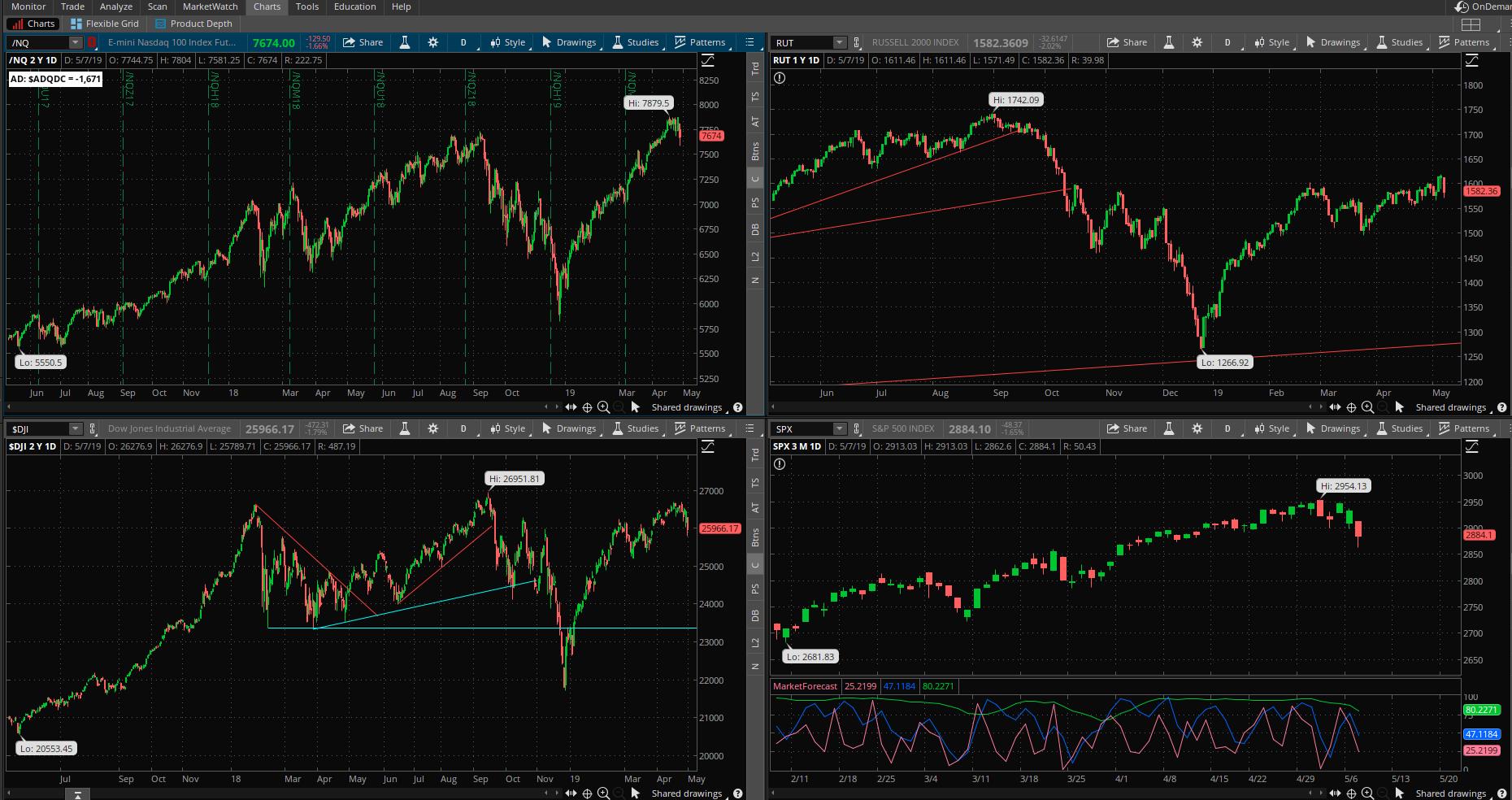1512x800 pixels.
Task: Open chart settings gear in $DJI chart
Action: click(433, 428)
